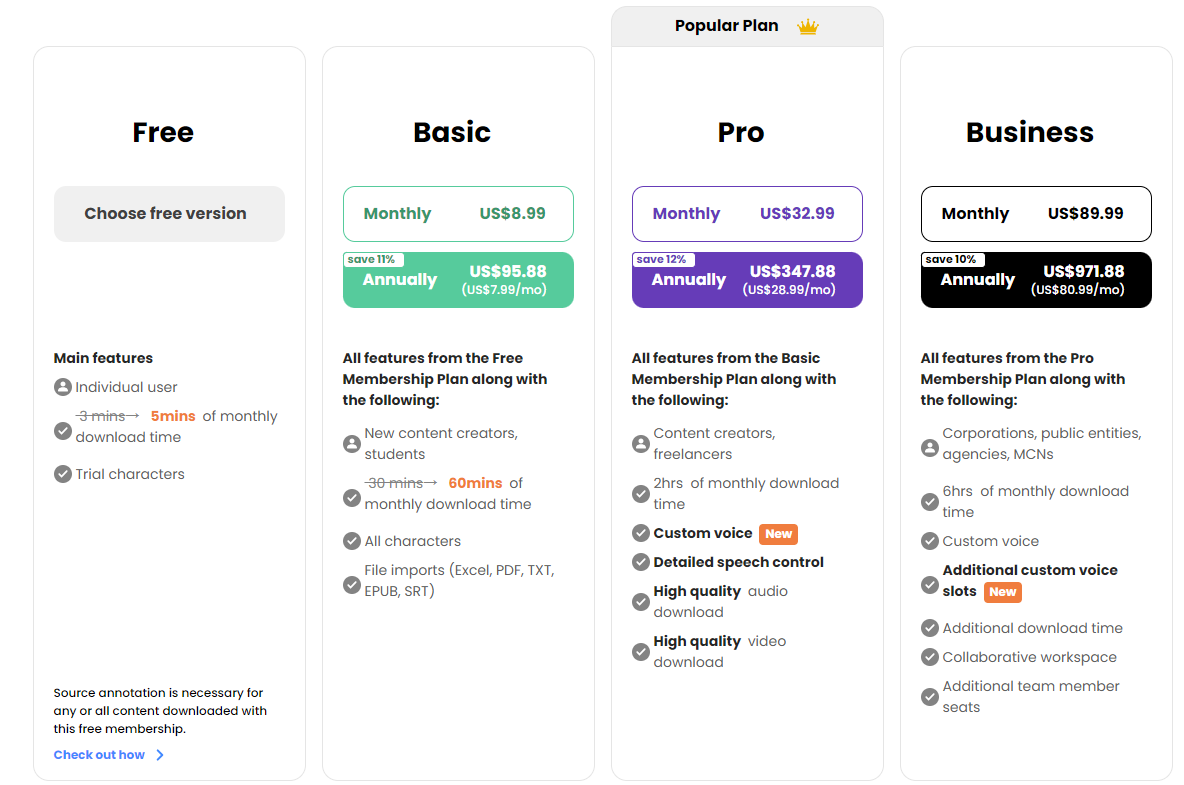Choose Business Monthly US$89.99 plan
Screen dimensions: 1184x785
[x=1036, y=214]
